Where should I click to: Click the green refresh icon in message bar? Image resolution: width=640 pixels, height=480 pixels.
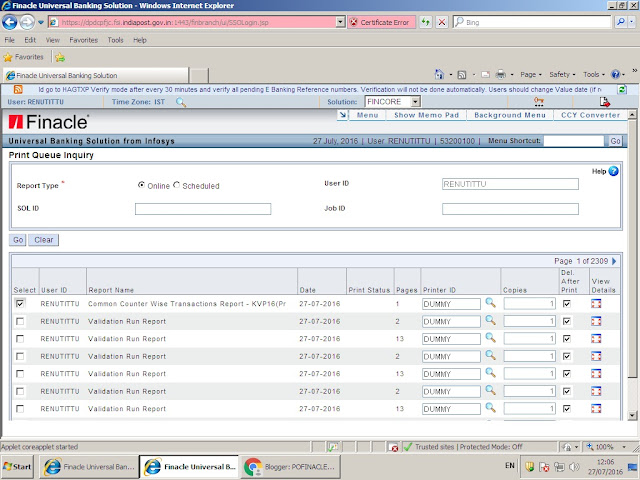click(622, 89)
